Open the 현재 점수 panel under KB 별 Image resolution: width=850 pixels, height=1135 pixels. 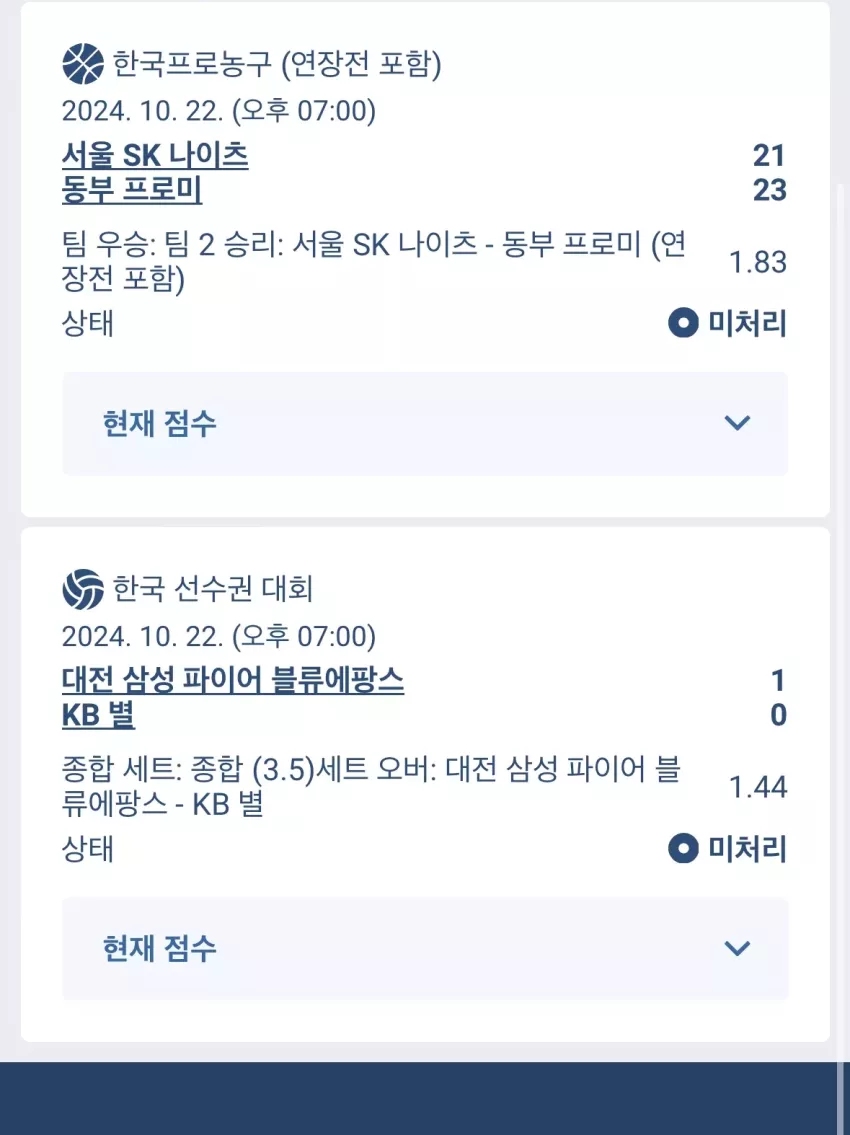point(425,949)
